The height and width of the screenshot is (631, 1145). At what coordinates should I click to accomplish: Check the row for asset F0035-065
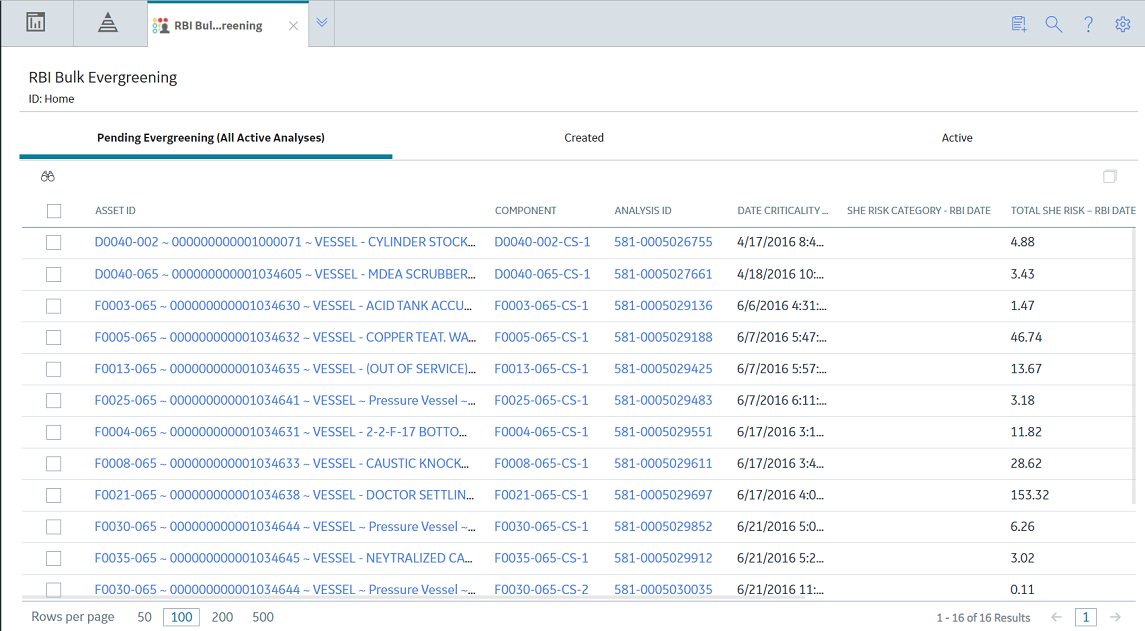(x=54, y=559)
